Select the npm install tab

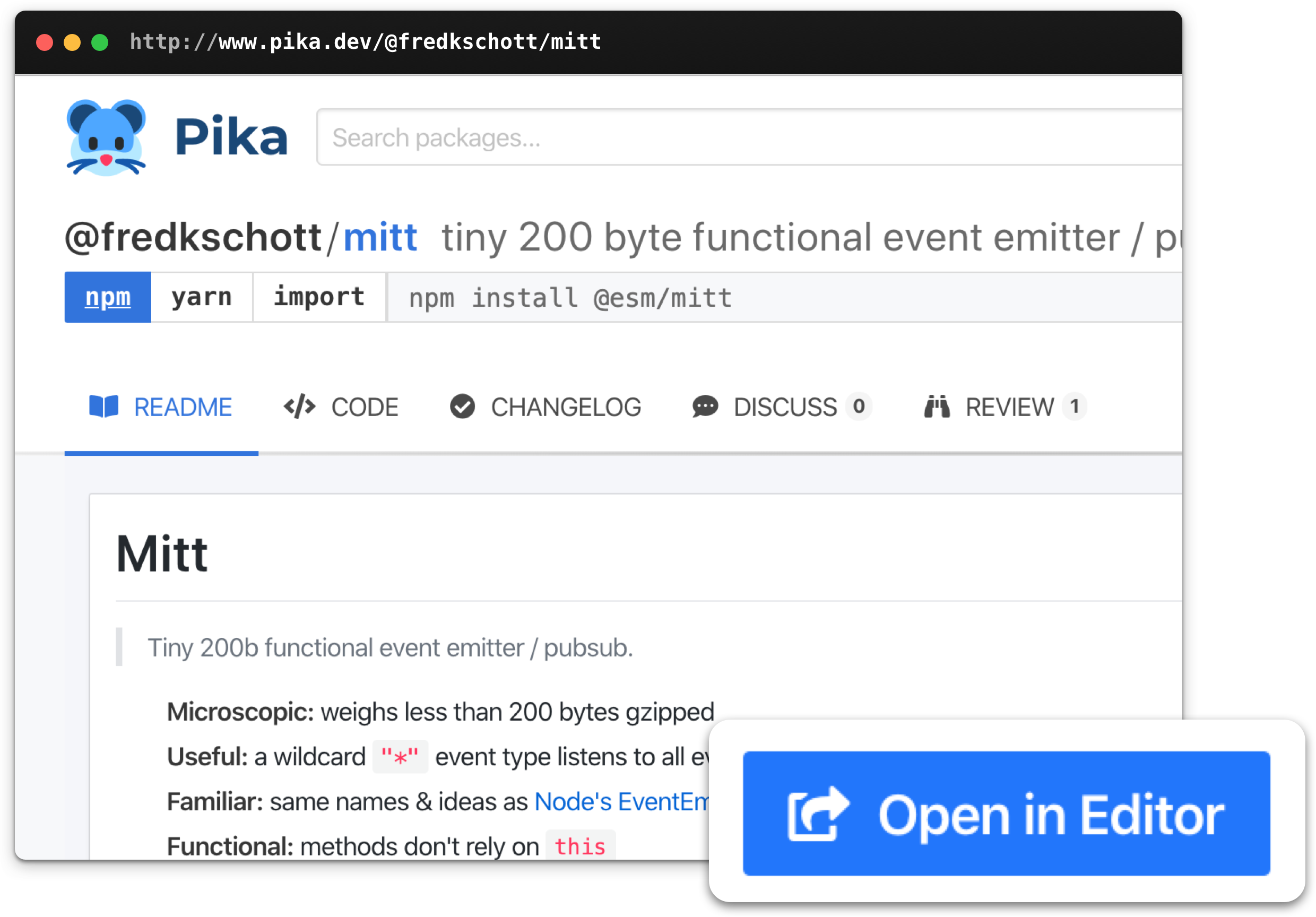pyautogui.click(x=108, y=297)
